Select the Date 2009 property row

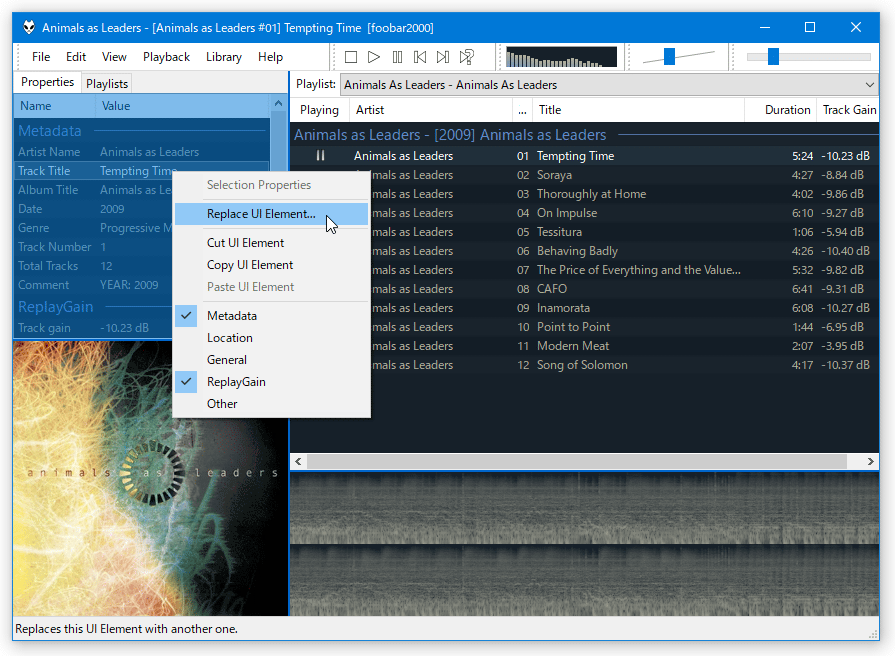click(94, 209)
